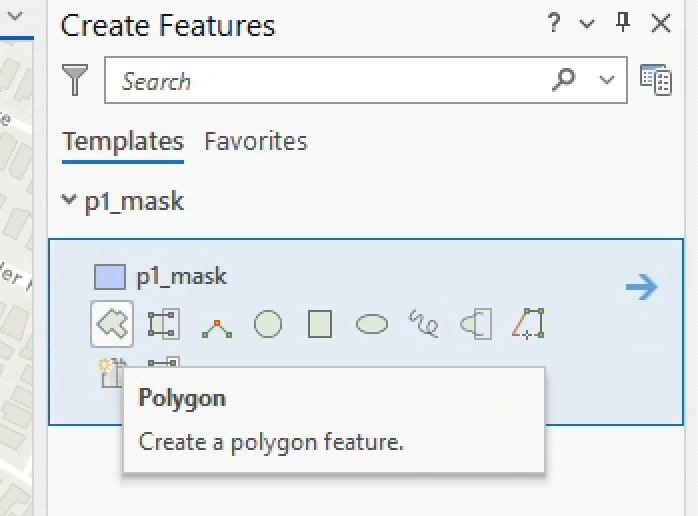Pick the Rectangle construction tool

[x=320, y=324]
